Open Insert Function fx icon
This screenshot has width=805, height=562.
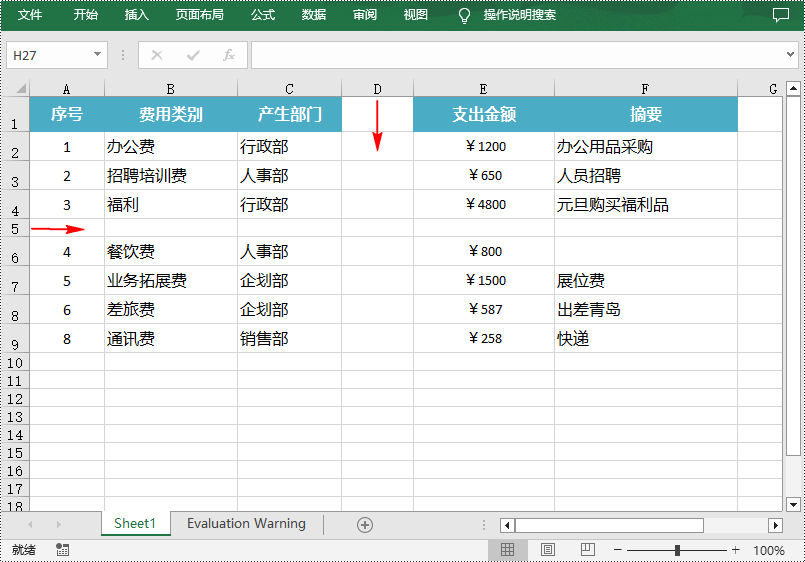pos(229,55)
